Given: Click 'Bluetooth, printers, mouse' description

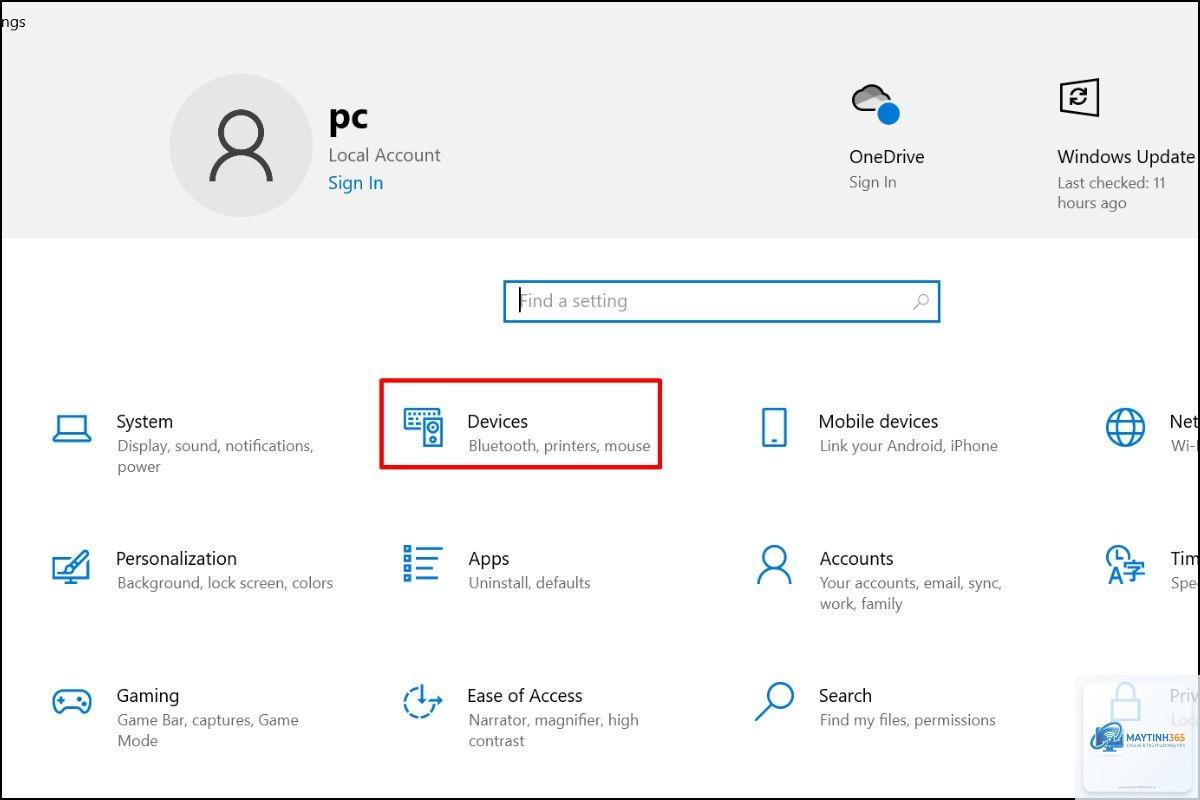Looking at the screenshot, I should [x=559, y=446].
